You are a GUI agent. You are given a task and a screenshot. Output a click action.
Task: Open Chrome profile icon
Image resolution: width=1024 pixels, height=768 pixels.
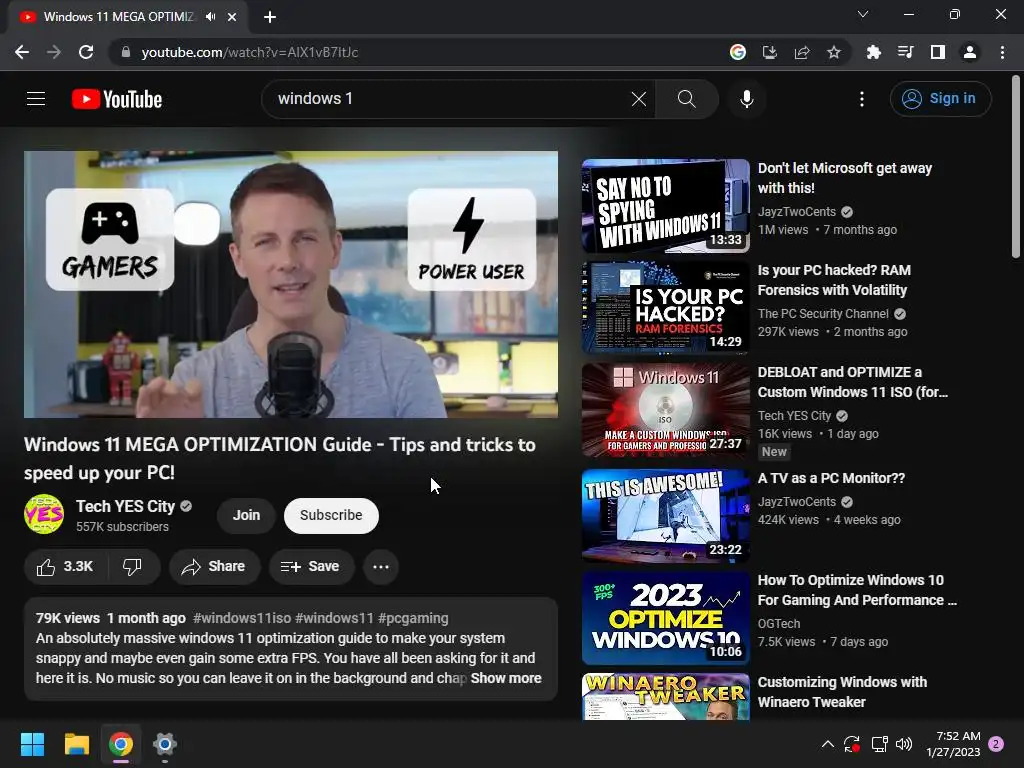970,52
